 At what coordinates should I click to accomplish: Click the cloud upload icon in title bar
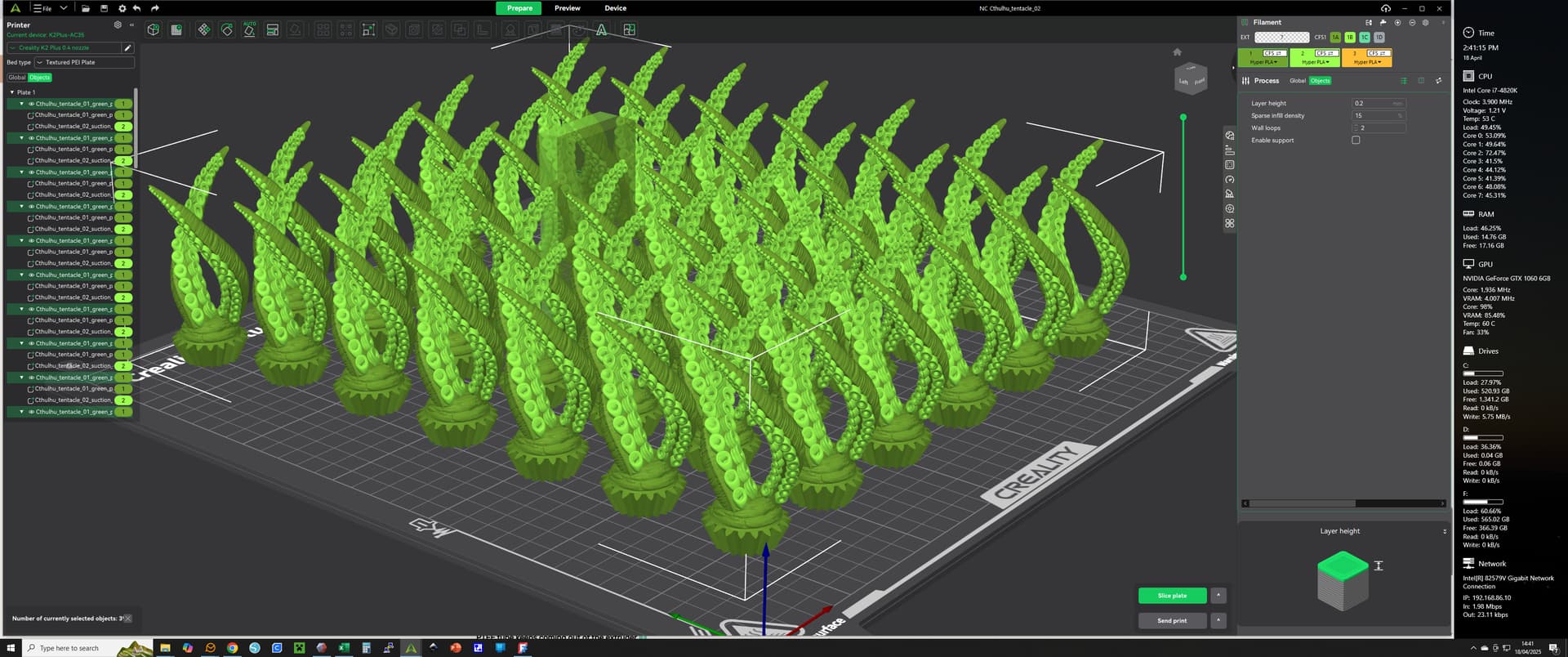(1385, 8)
